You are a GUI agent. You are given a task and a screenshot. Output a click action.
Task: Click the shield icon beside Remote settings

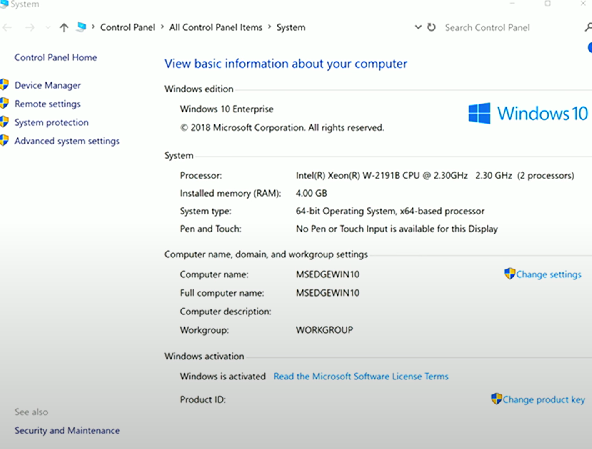pos(4,103)
